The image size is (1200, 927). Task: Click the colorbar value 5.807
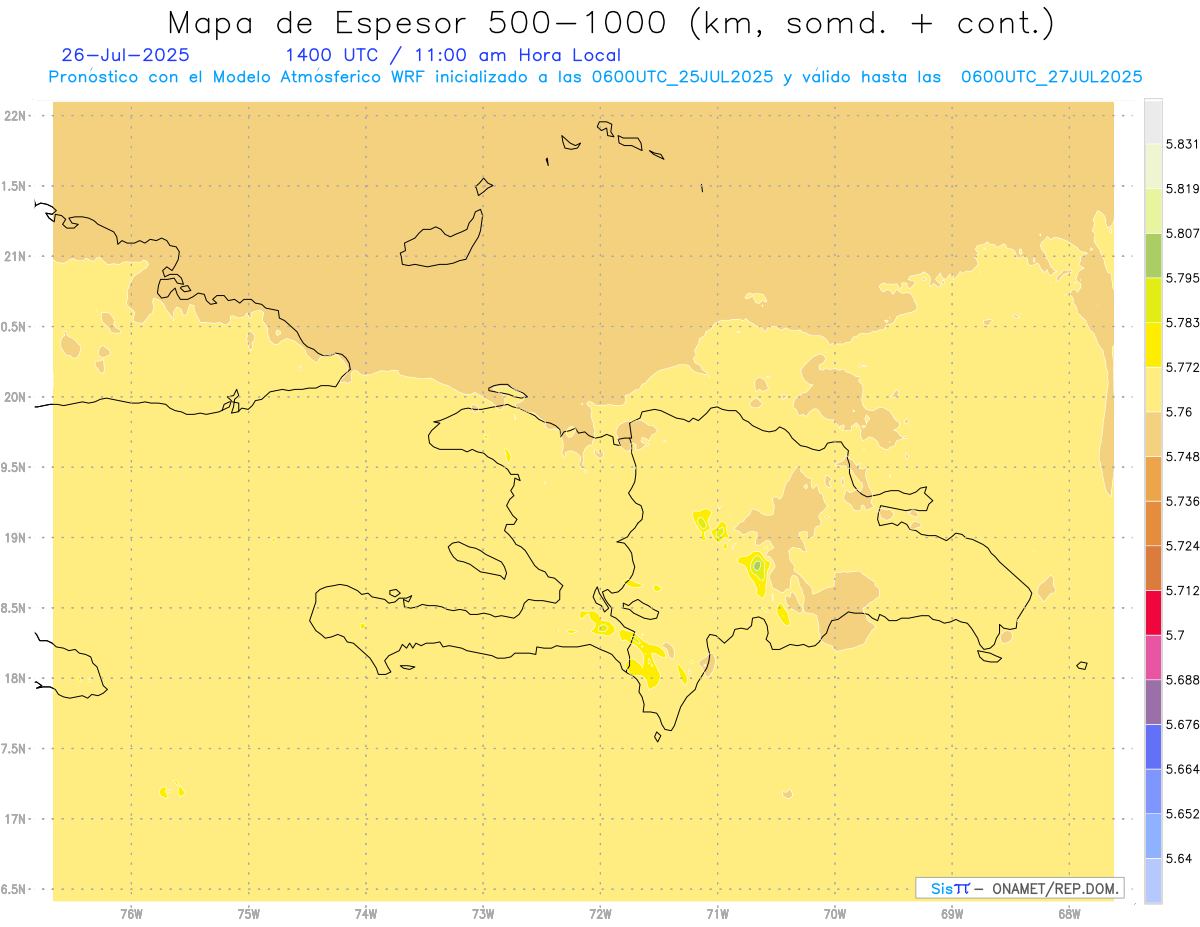tap(1183, 233)
